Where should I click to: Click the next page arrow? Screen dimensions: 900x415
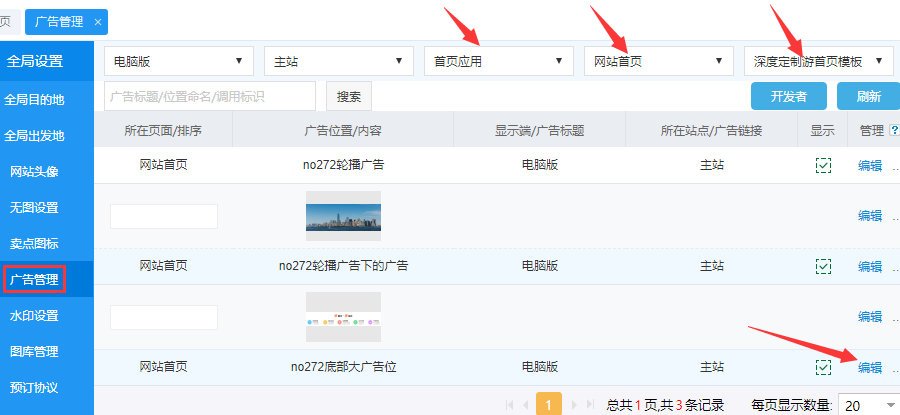tap(573, 405)
